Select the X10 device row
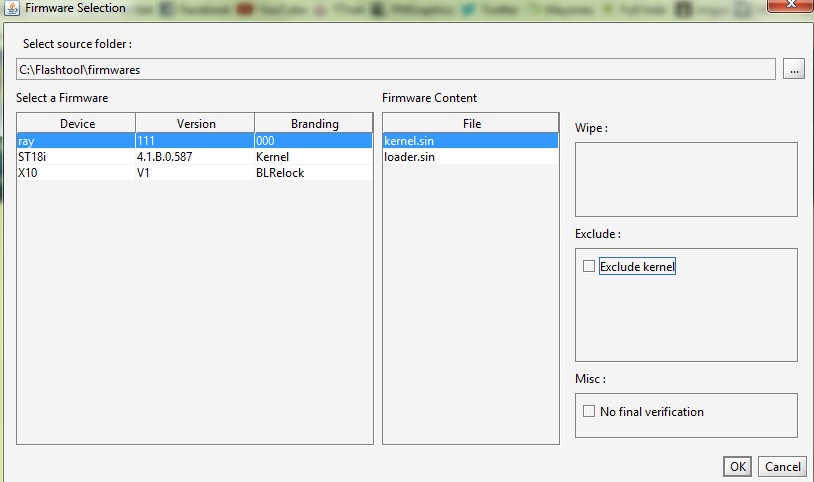Image resolution: width=814 pixels, height=482 pixels. click(x=195, y=173)
